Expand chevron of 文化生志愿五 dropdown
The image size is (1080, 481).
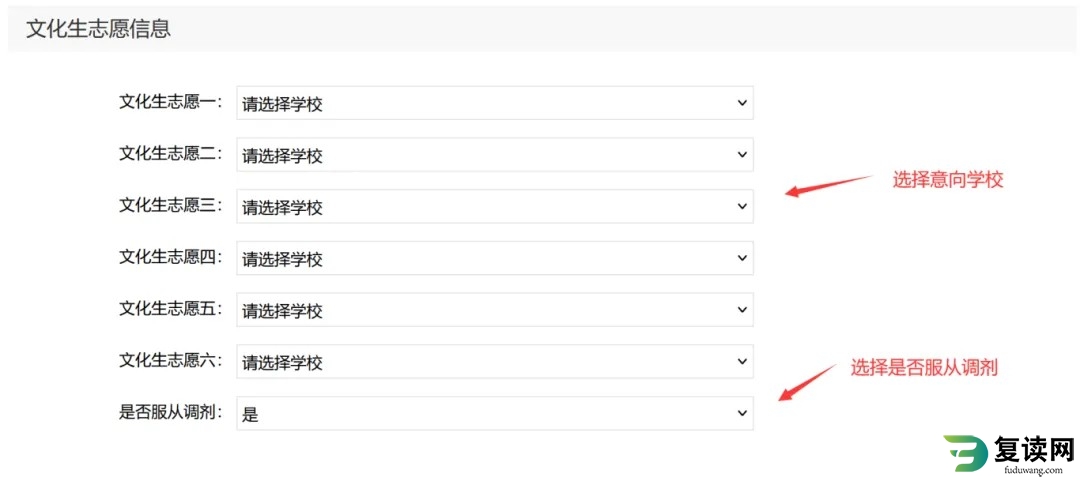point(742,309)
